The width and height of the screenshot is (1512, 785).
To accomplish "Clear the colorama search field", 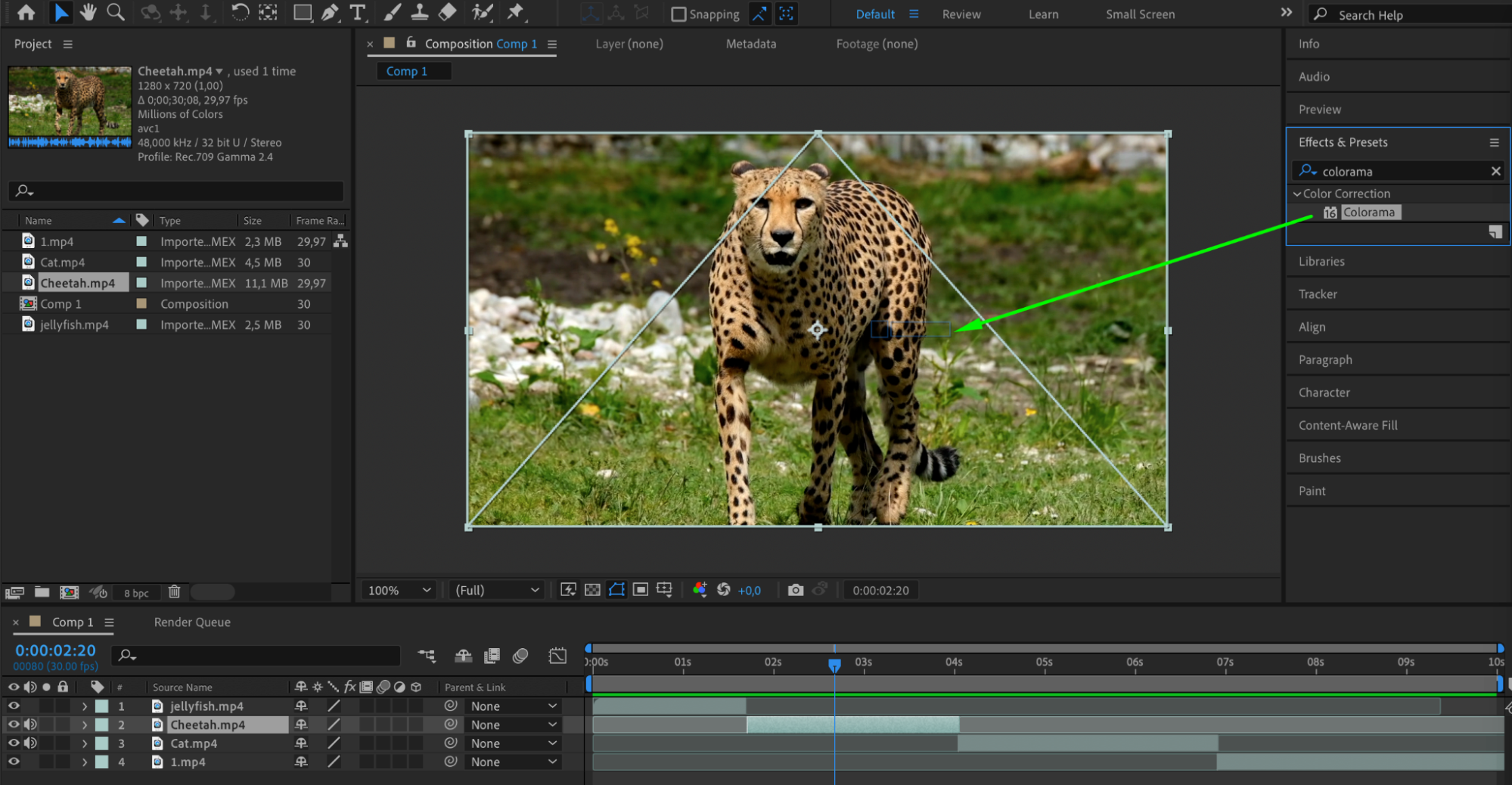I will point(1495,172).
